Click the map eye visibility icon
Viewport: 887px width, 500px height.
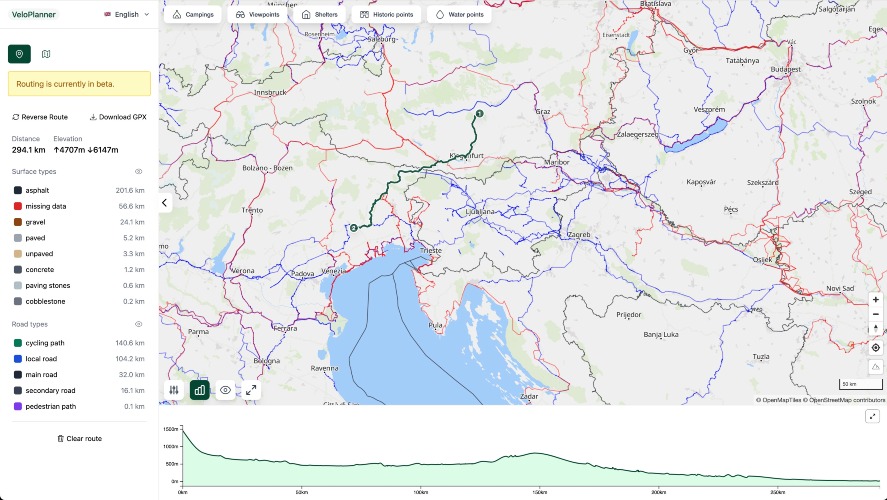225,390
